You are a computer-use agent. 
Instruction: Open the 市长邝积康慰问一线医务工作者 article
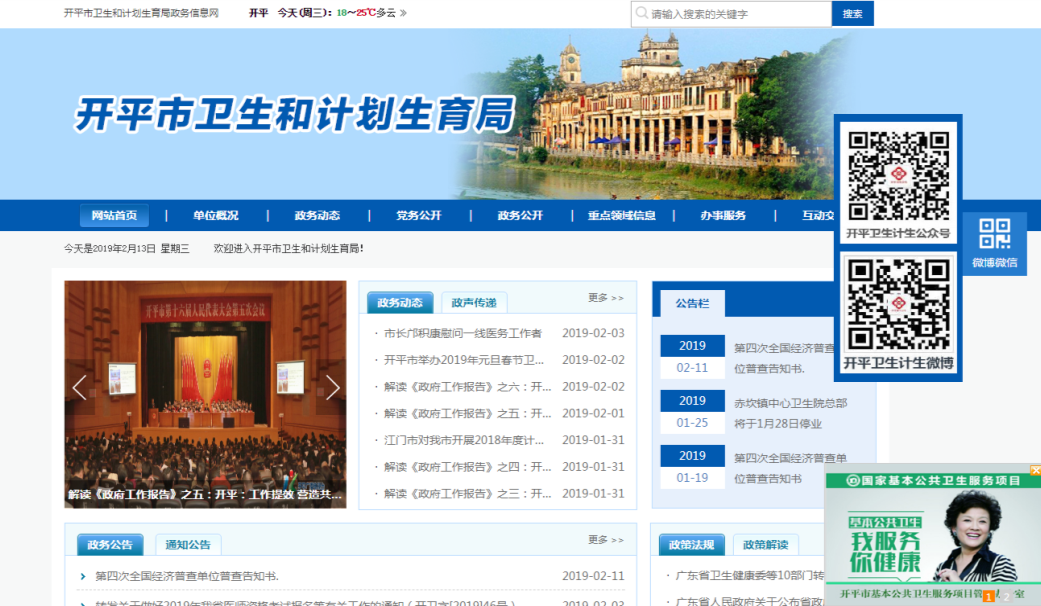pos(462,333)
